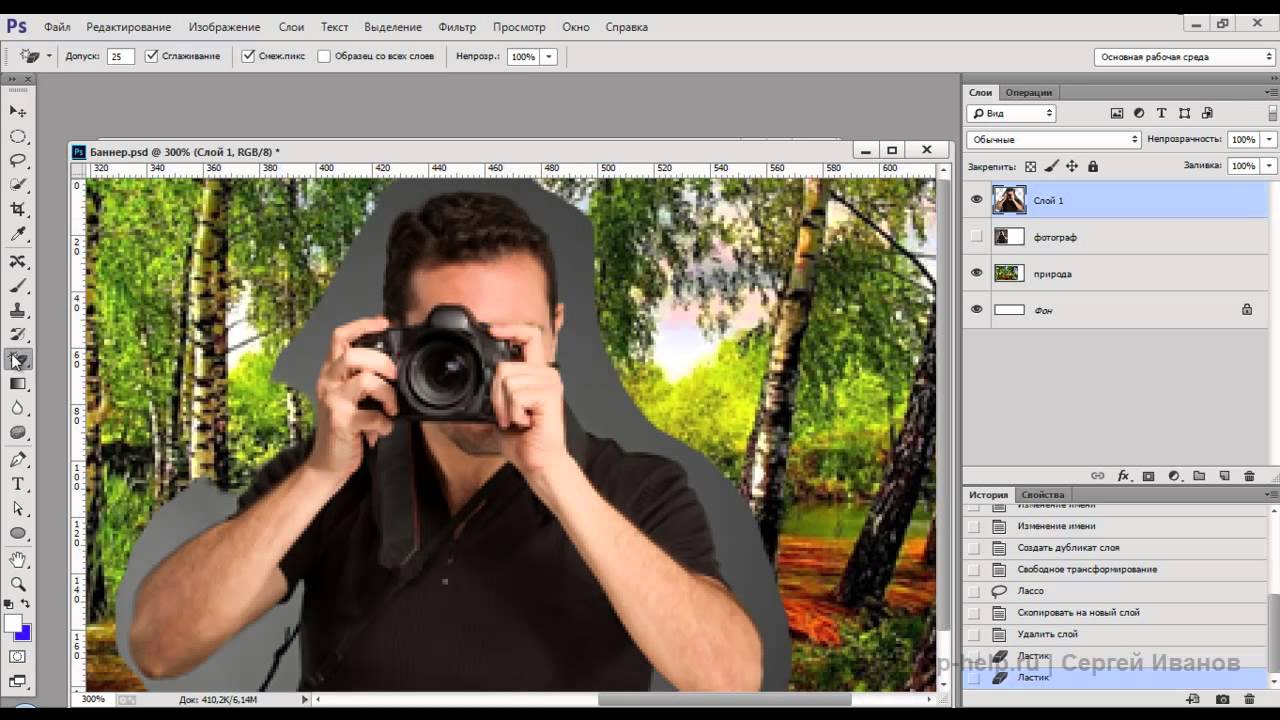Viewport: 1280px width, 720px height.
Task: Select the Pen tool
Action: pyautogui.click(x=18, y=460)
